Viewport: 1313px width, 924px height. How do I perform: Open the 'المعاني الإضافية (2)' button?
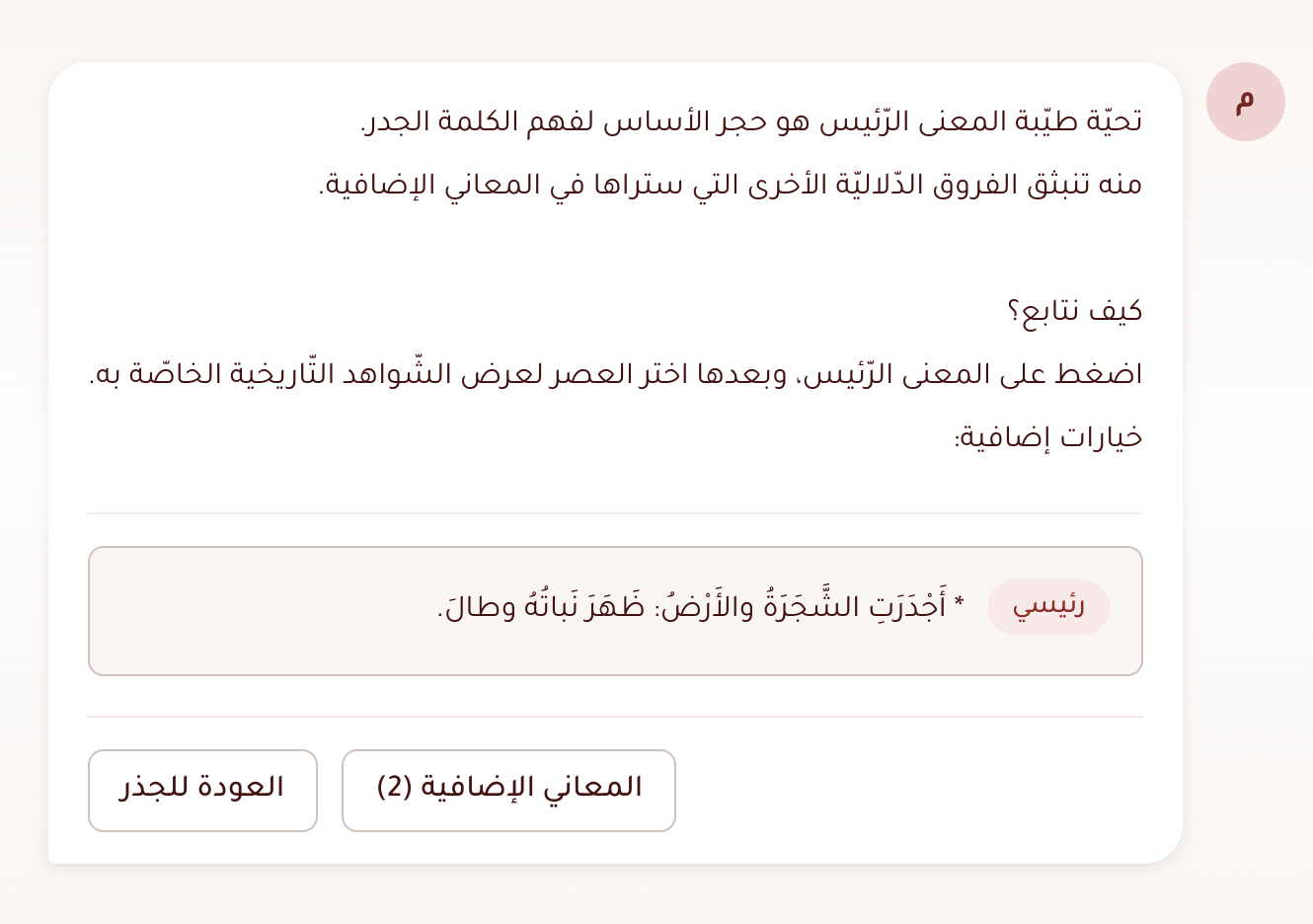tap(508, 790)
